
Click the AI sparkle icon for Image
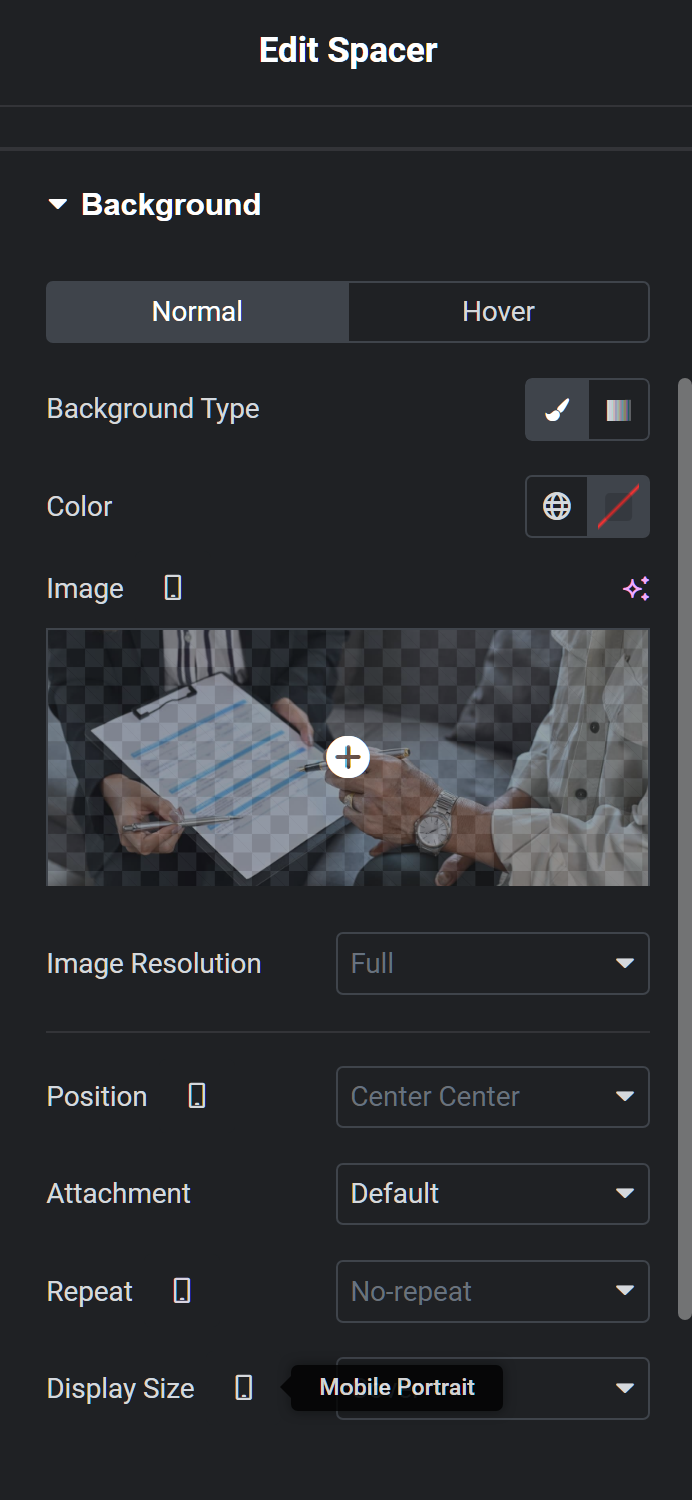(636, 589)
